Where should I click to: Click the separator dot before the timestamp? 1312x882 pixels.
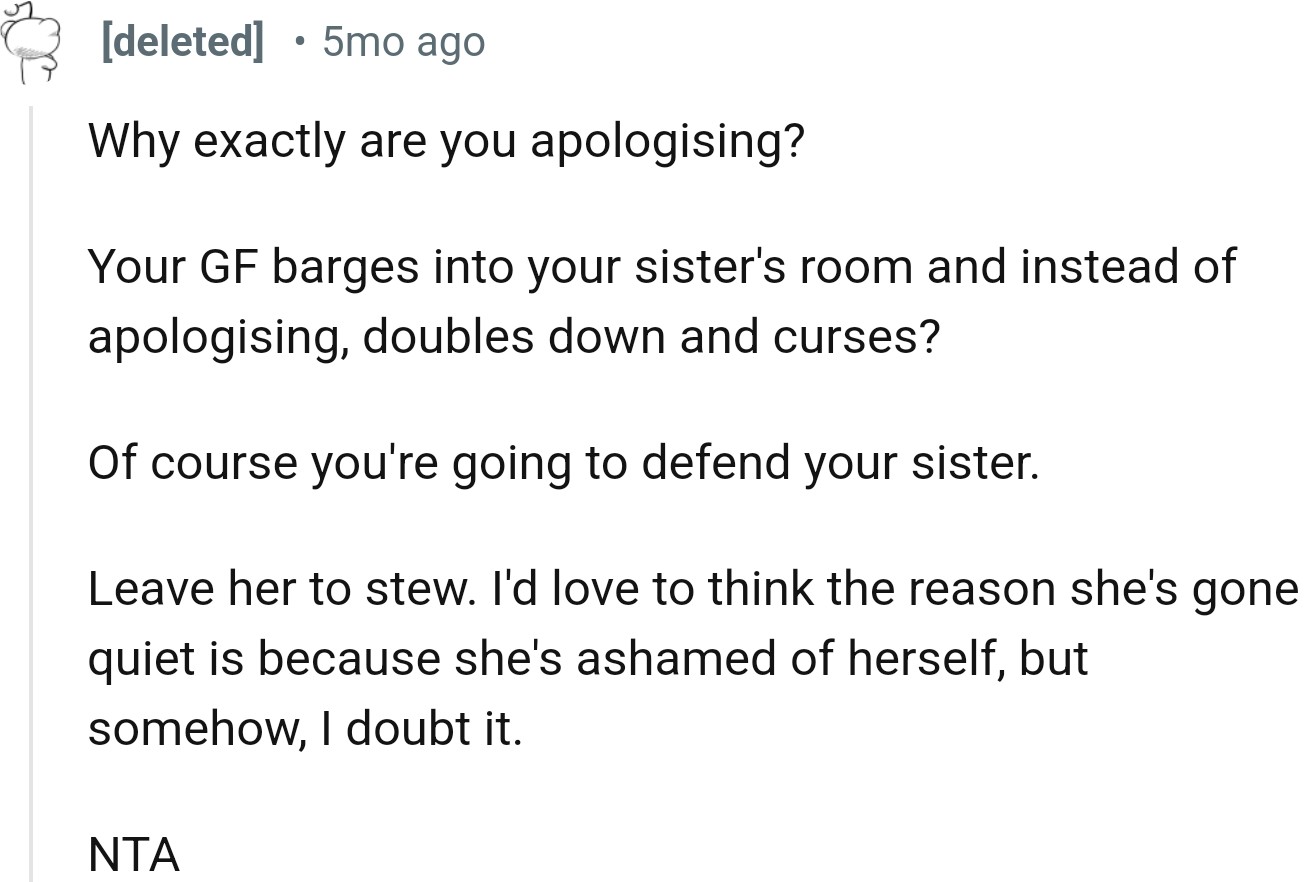coord(300,42)
